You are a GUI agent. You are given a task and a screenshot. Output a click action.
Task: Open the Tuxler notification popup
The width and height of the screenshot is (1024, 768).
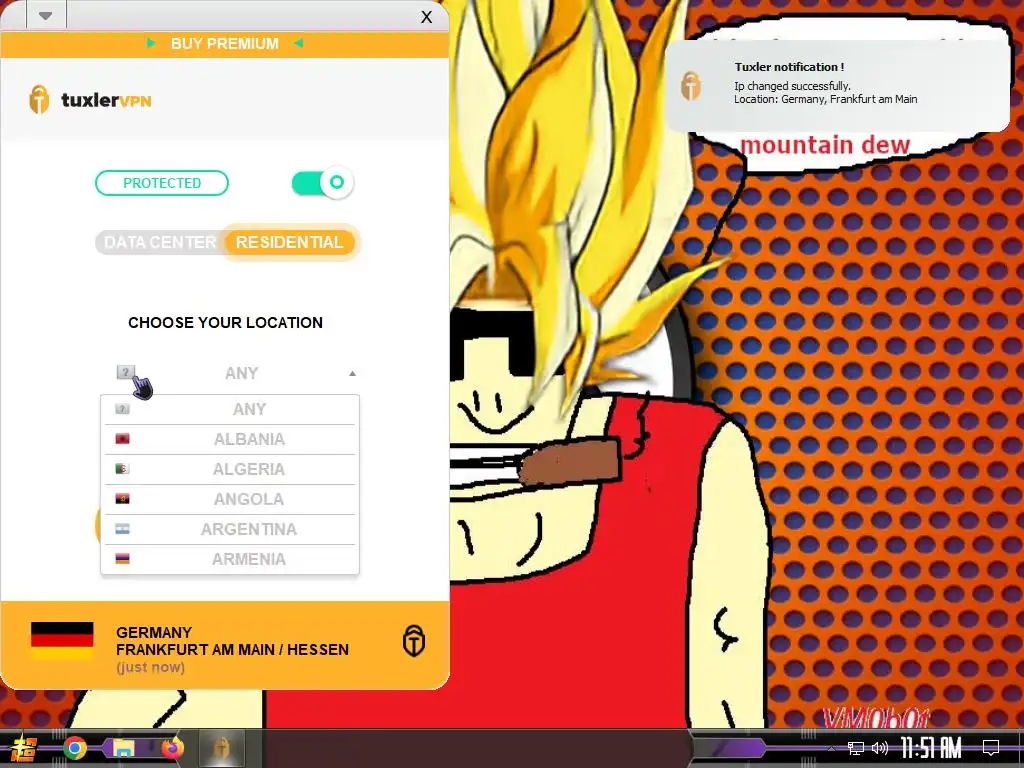(x=837, y=86)
